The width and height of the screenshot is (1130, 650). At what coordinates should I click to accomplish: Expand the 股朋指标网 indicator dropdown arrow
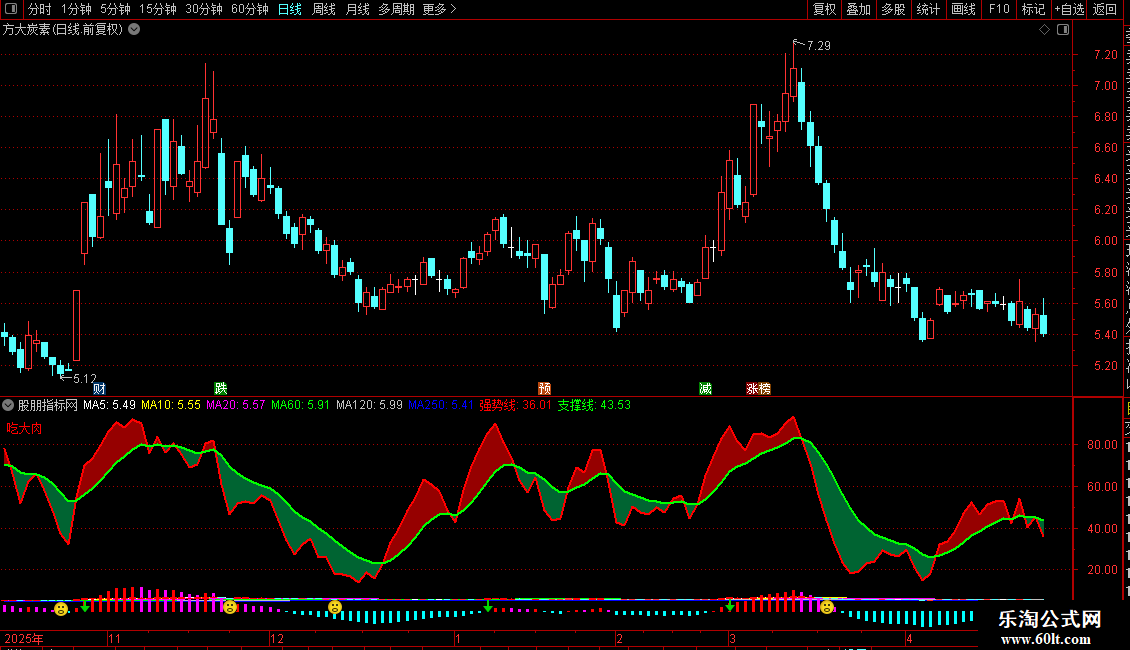pyautogui.click(x=8, y=405)
